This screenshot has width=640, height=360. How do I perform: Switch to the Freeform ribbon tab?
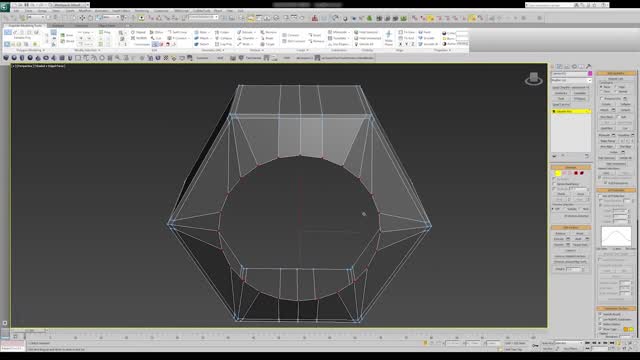pyautogui.click(x=58, y=26)
